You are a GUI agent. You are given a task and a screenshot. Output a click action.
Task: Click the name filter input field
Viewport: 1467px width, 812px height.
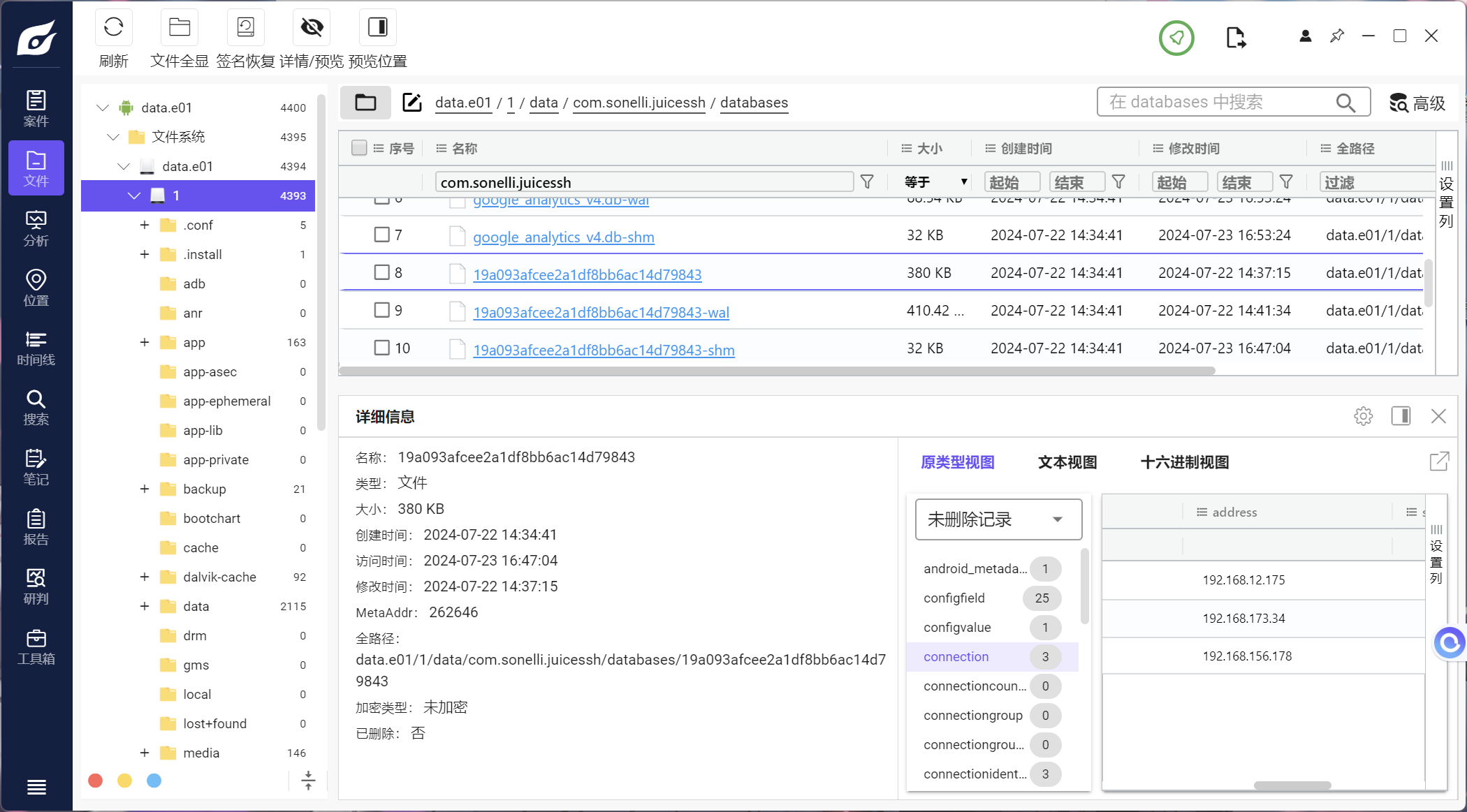point(643,182)
